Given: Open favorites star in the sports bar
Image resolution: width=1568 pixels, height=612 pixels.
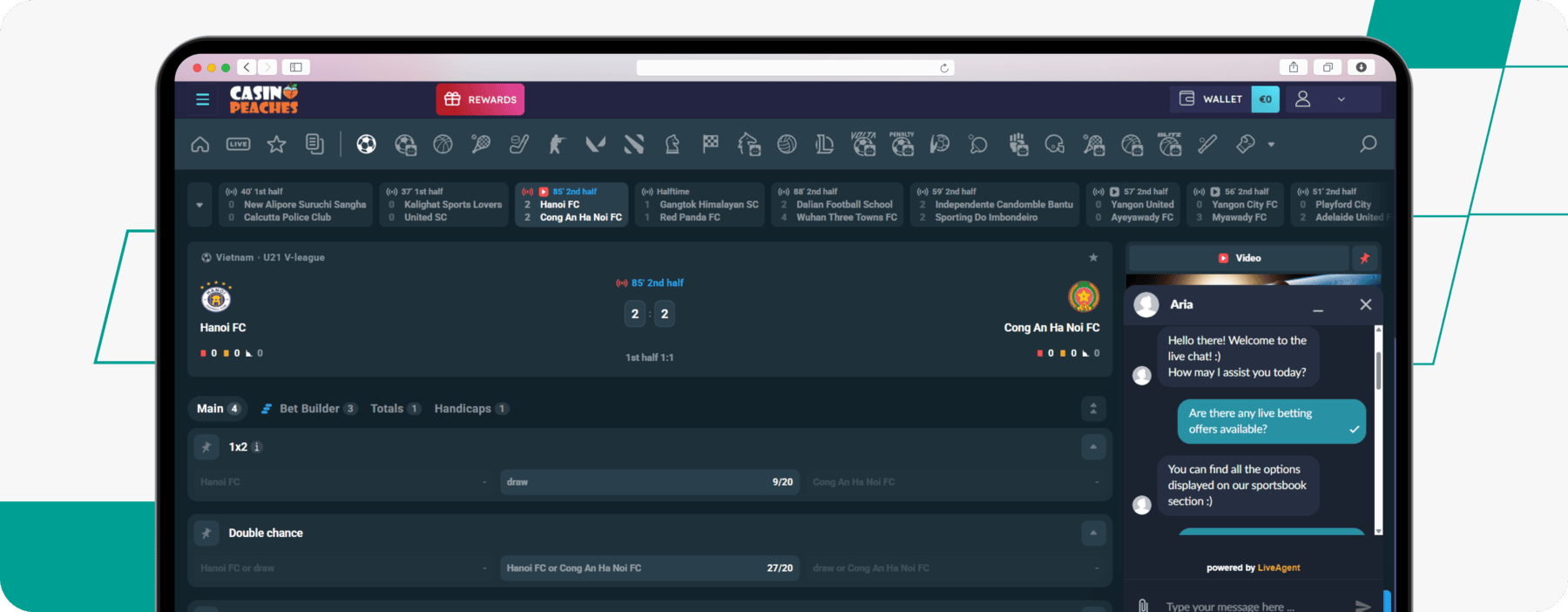Looking at the screenshot, I should click(276, 144).
